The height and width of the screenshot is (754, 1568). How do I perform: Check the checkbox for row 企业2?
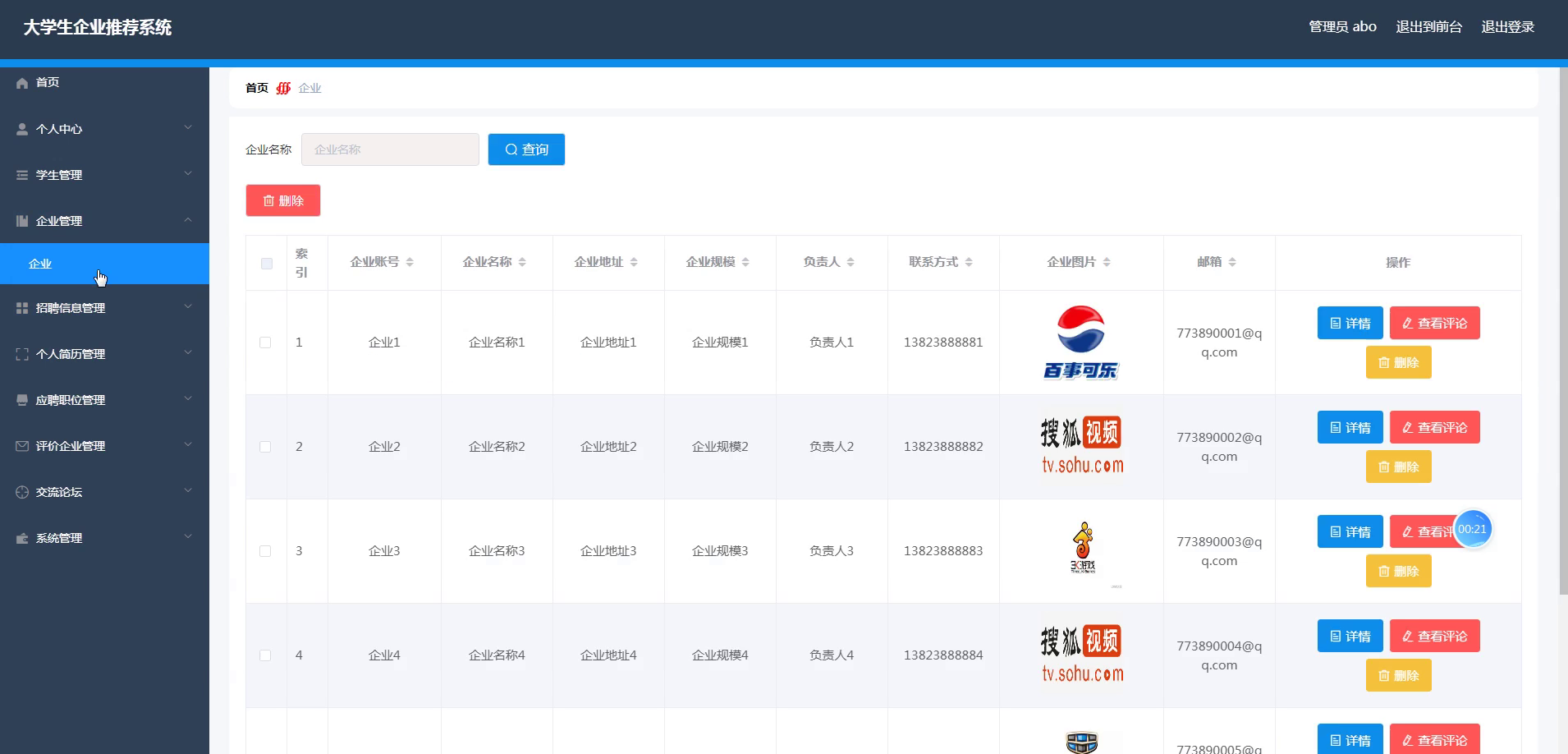point(265,447)
